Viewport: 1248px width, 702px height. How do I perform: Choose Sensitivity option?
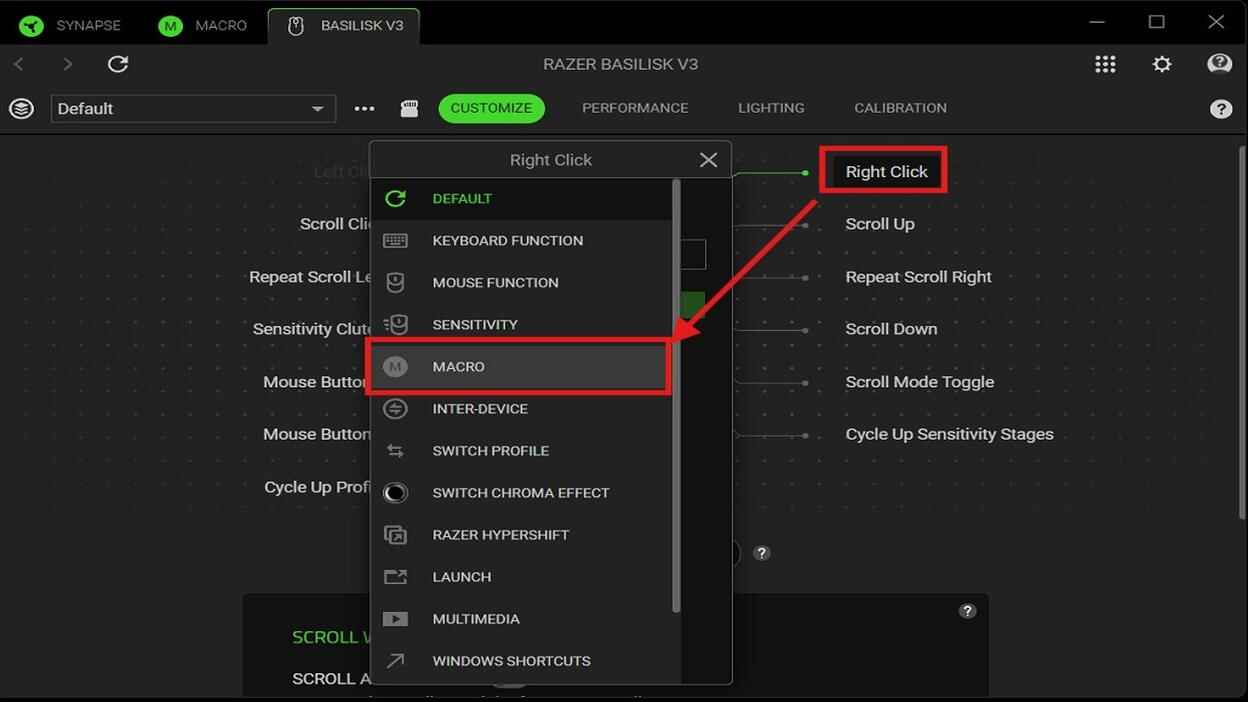[522, 325]
